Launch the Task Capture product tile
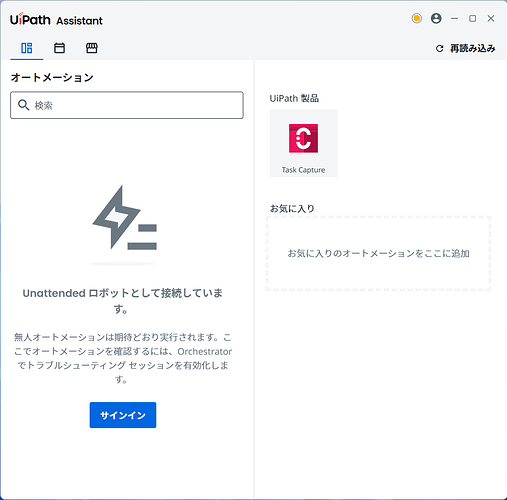Image resolution: width=507 pixels, height=500 pixels. [x=303, y=143]
